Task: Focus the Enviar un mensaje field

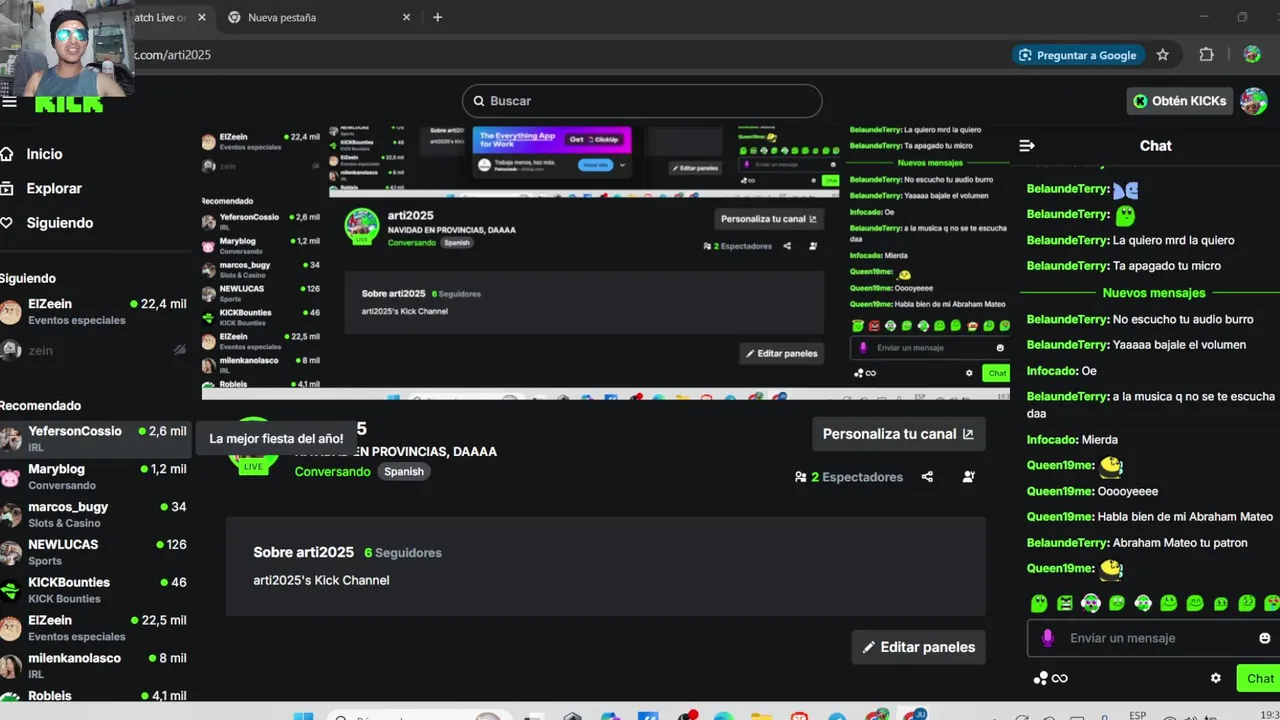Action: tap(1153, 638)
